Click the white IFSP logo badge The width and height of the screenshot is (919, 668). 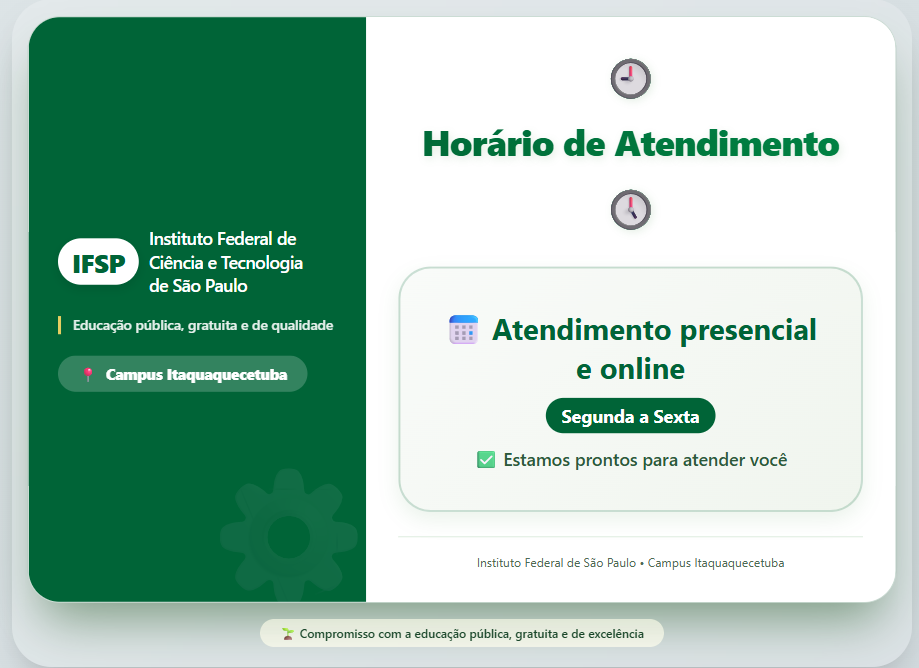(98, 264)
